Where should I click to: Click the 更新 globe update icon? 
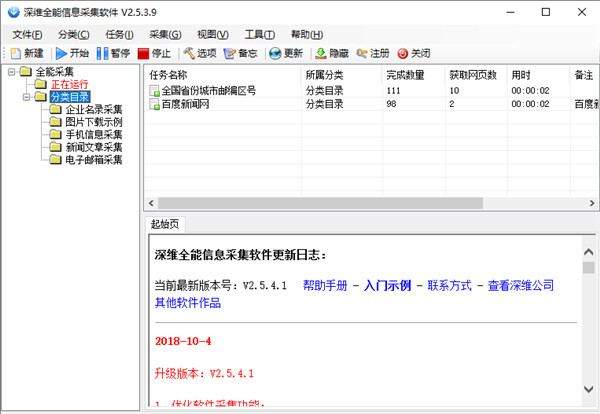pyautogui.click(x=275, y=53)
